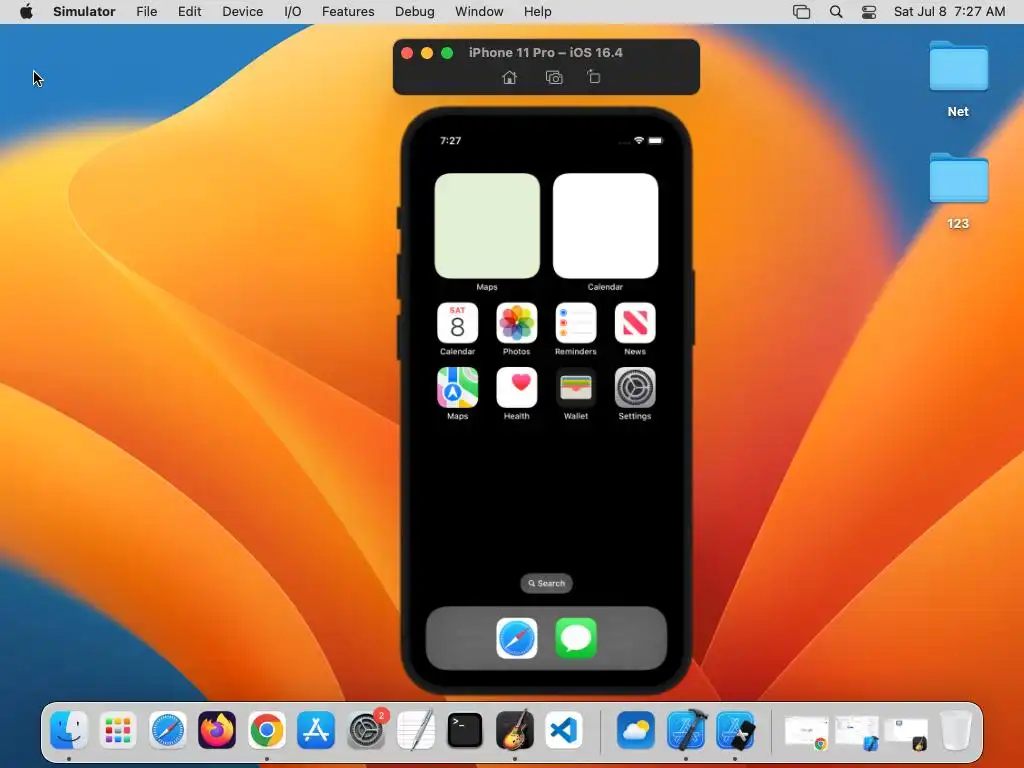
Task: Open Xcode from the Dock
Action: click(x=686, y=729)
